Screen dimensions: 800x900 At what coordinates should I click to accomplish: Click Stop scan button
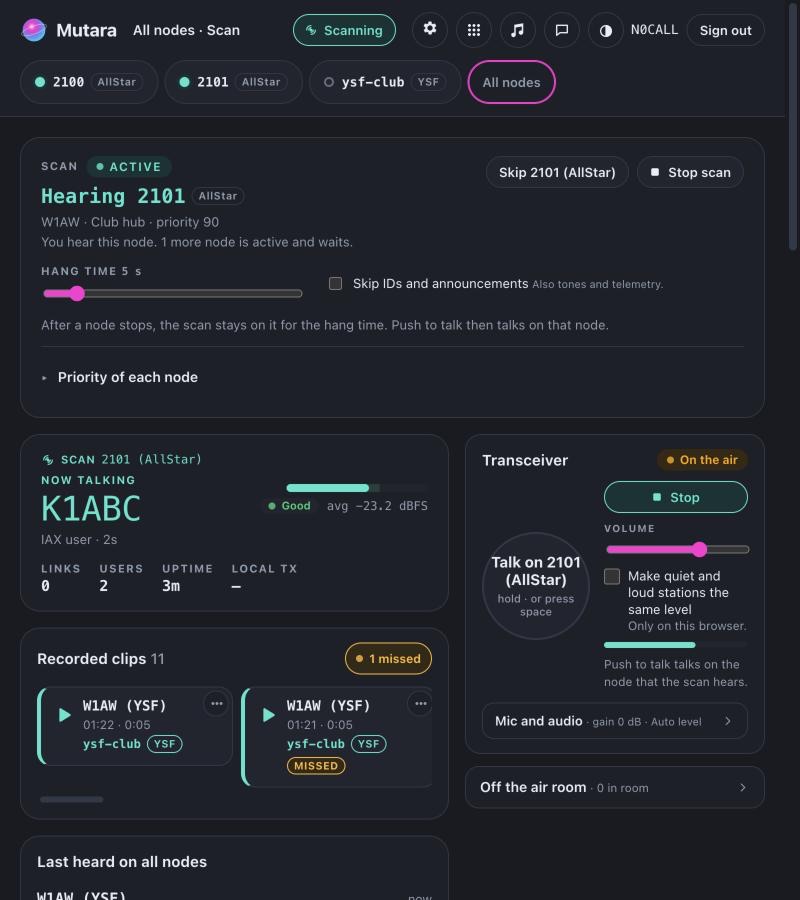690,172
